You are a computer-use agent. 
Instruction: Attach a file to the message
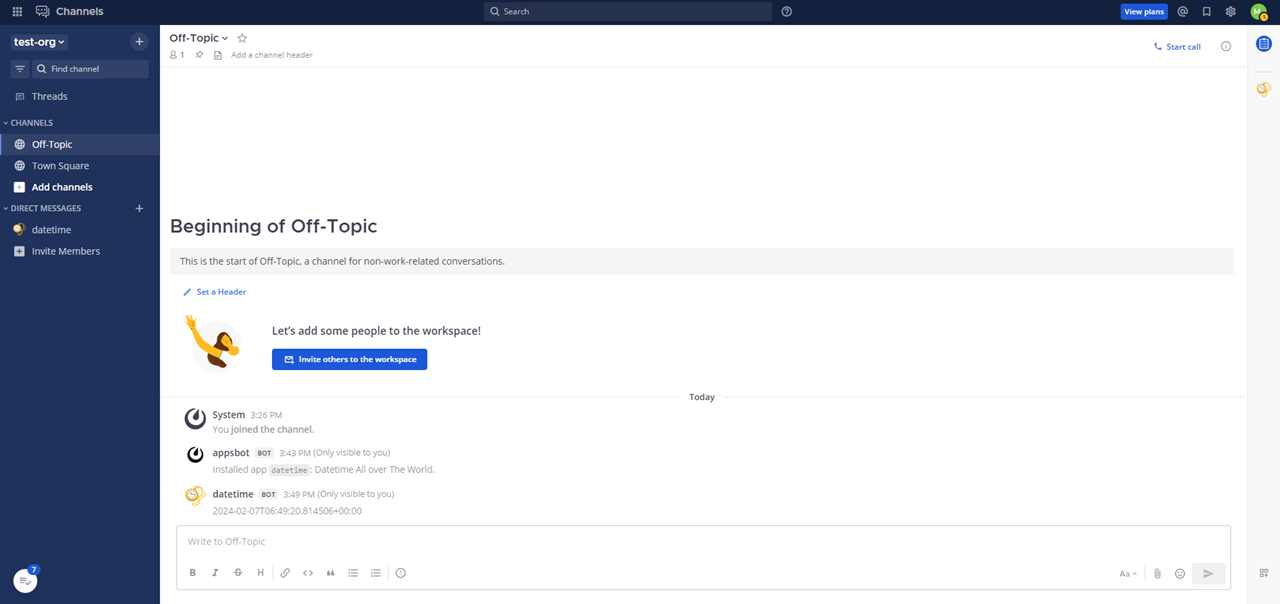click(1157, 573)
